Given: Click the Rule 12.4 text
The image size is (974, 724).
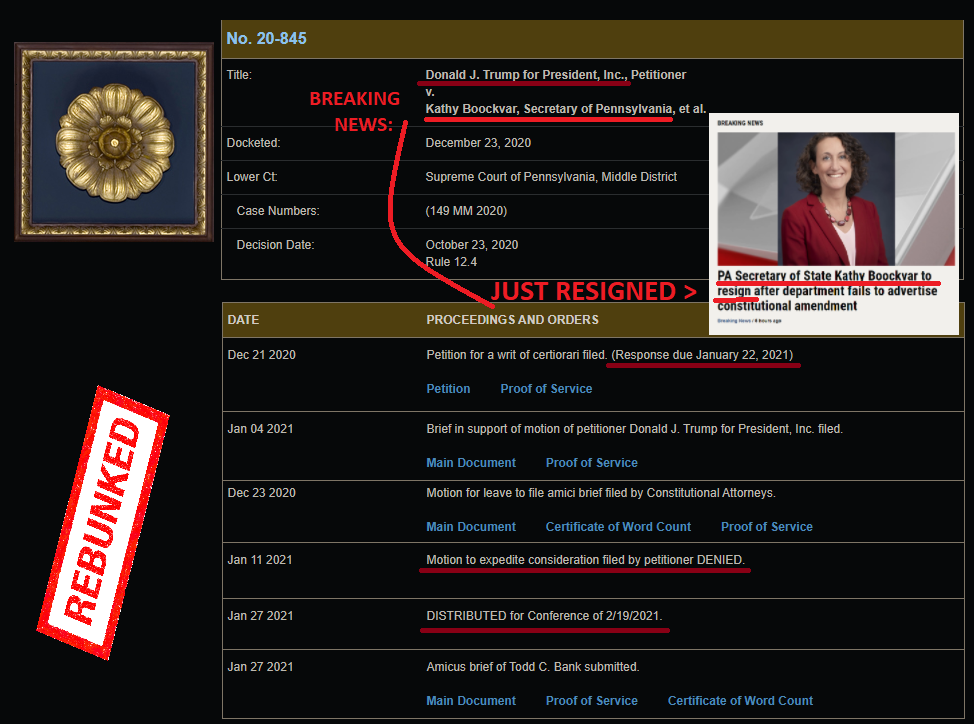Looking at the screenshot, I should tap(451, 262).
